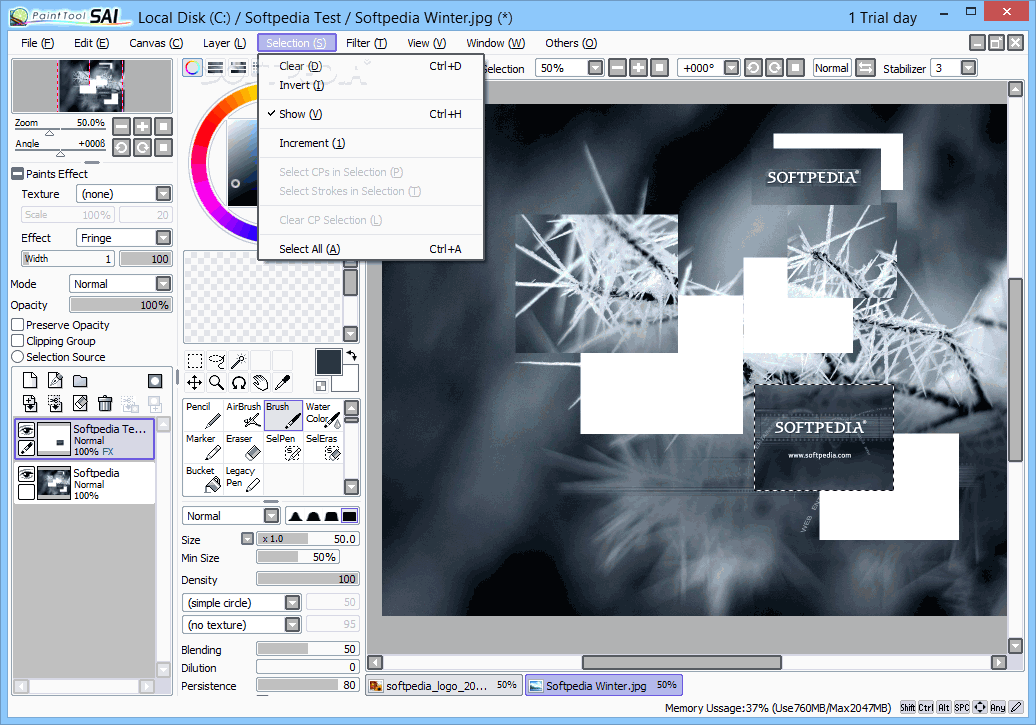1036x725 pixels.
Task: Choose Select All from Selection menu
Action: pos(371,249)
